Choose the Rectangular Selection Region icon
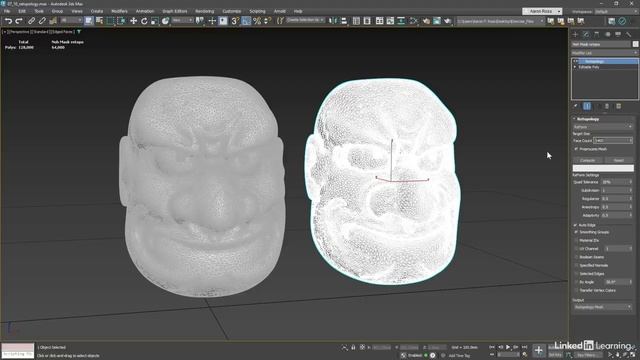The height and width of the screenshot is (360, 640). (110, 21)
